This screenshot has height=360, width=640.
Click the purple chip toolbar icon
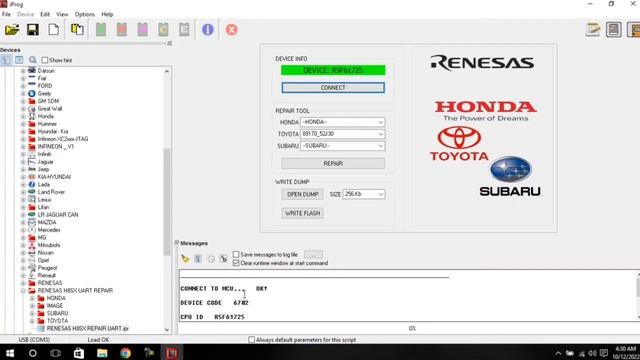click(142, 29)
